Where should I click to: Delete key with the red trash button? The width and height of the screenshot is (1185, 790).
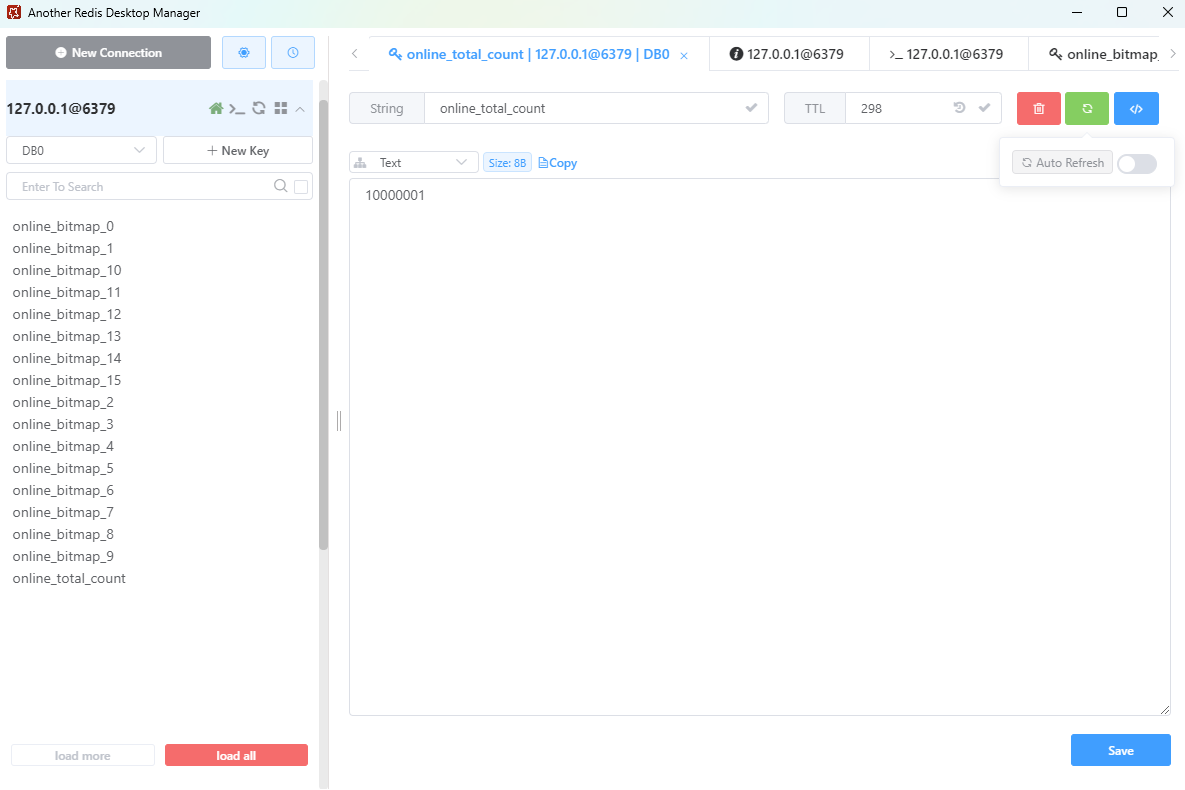click(1039, 108)
